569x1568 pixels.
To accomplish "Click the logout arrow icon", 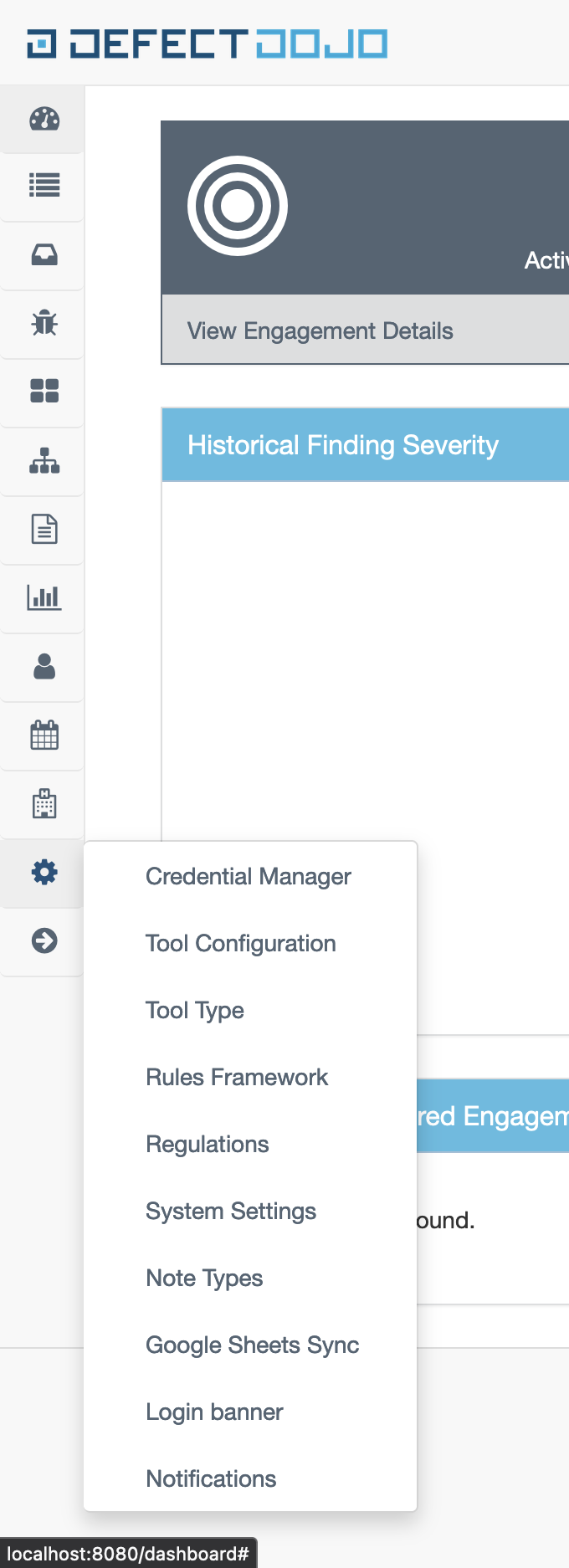I will [42, 940].
